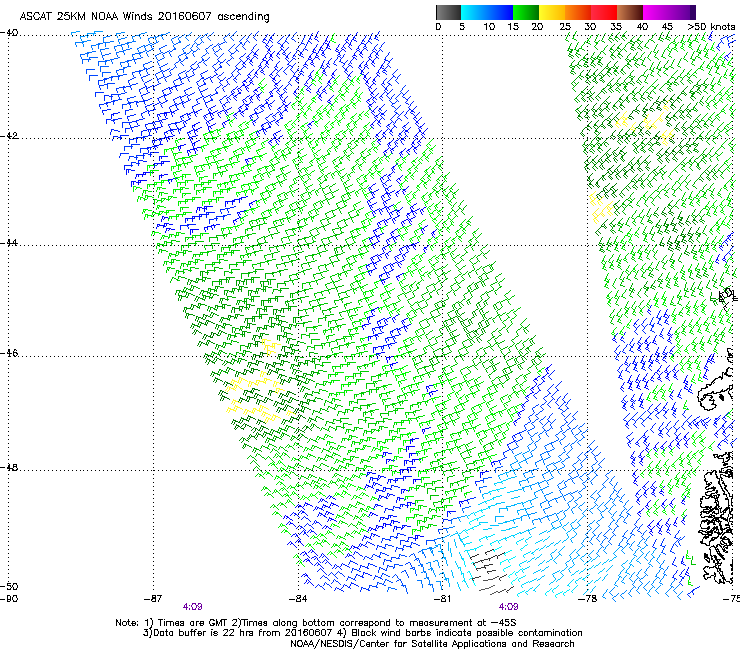Click the title 'ASCAT 25KM NOAA Winds 20160607 ascending'
740x650 pixels.
[144, 16]
